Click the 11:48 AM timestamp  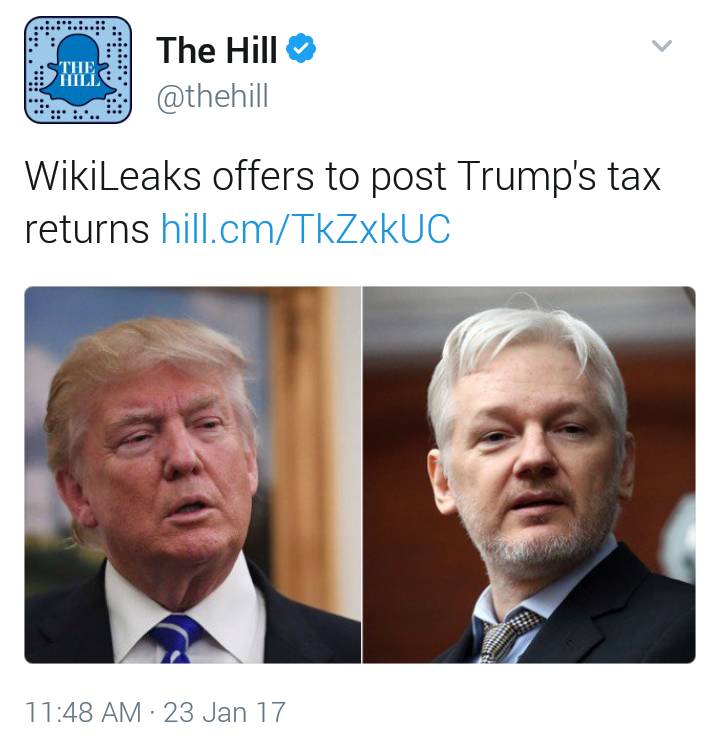[x=83, y=712]
